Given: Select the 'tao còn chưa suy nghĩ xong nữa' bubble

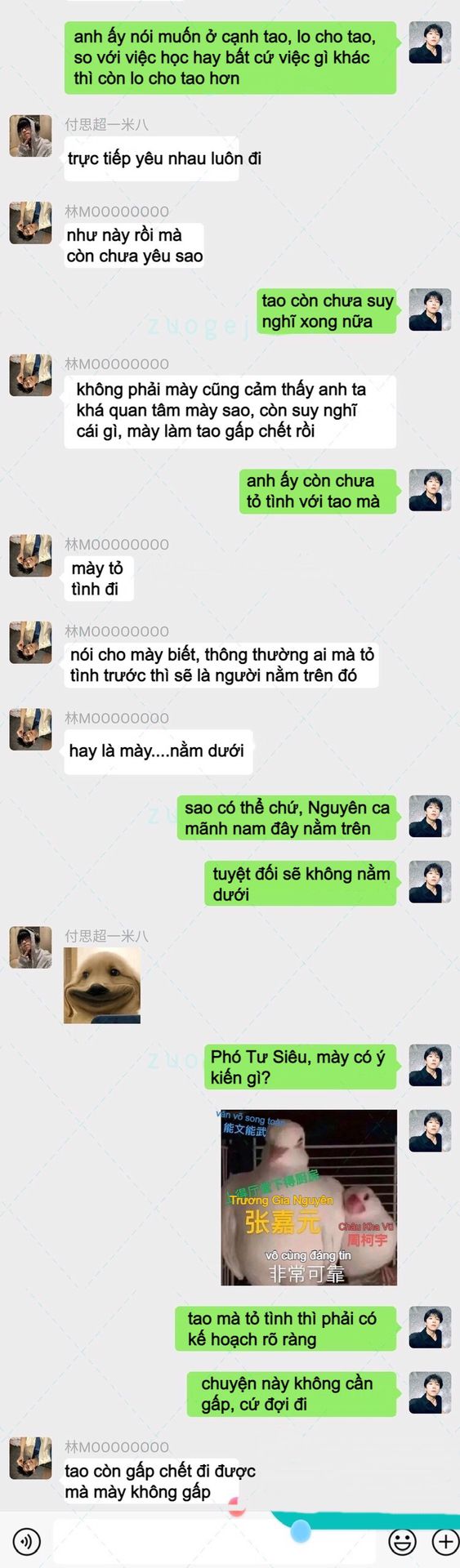Looking at the screenshot, I should pyautogui.click(x=327, y=310).
